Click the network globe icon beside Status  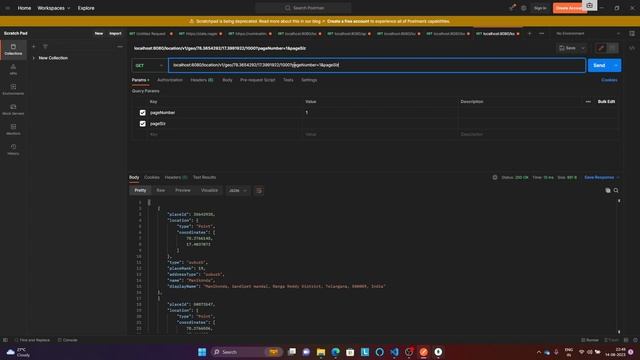click(x=495, y=178)
